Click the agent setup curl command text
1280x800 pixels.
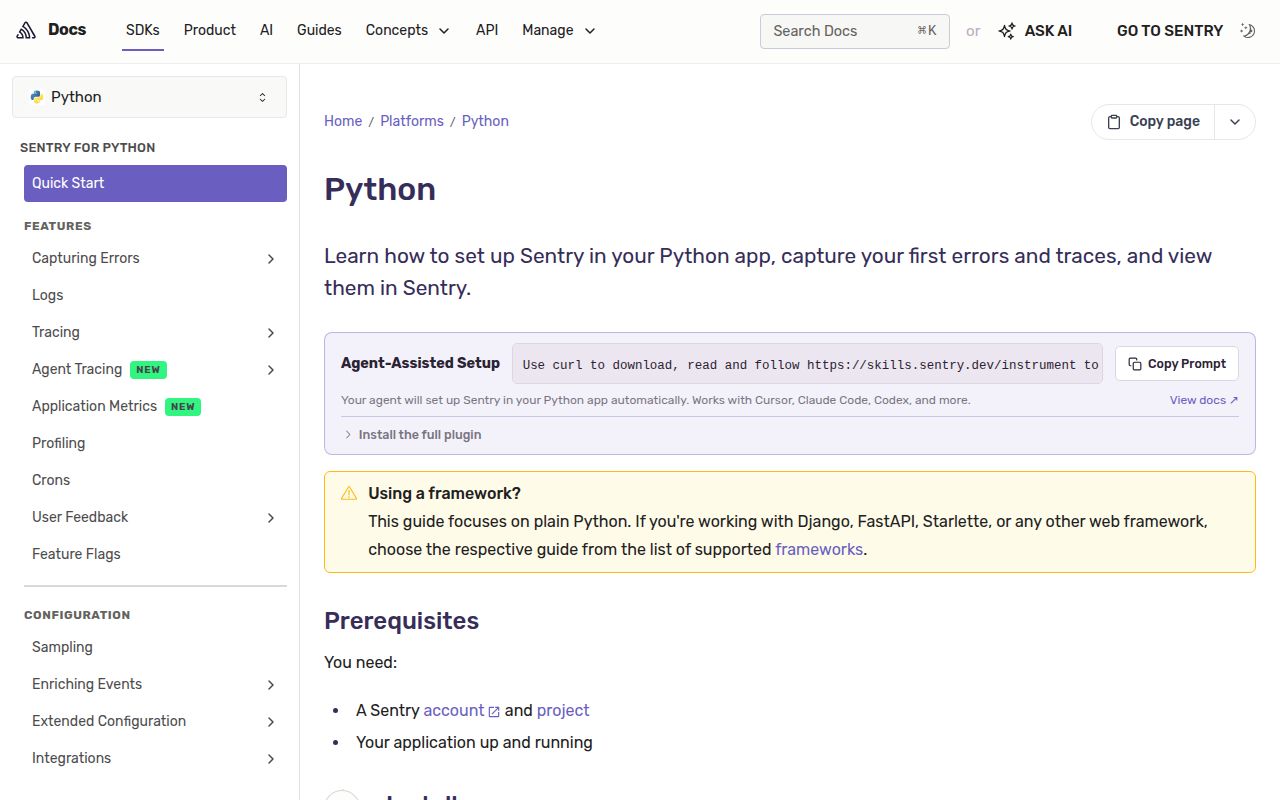808,364
